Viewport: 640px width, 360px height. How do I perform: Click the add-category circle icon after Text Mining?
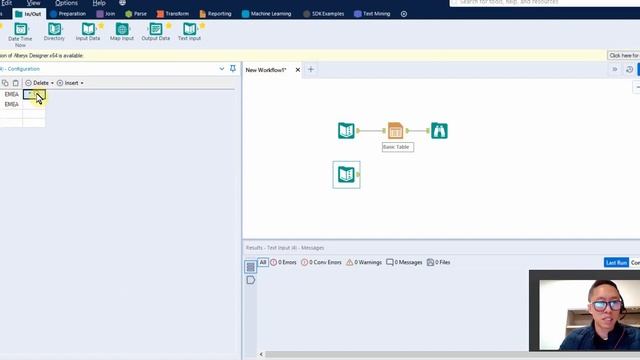point(404,14)
